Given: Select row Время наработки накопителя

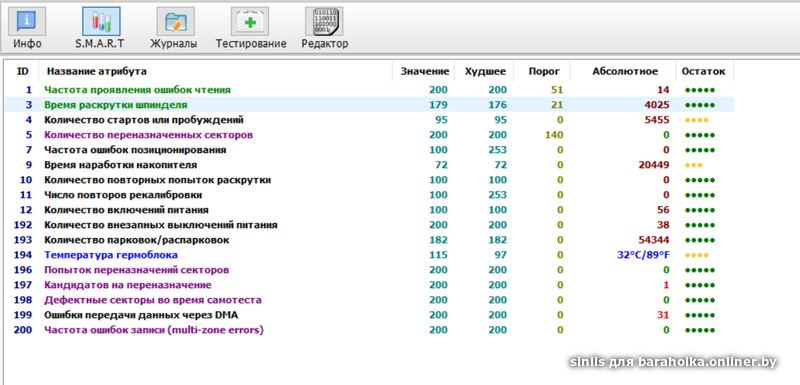Looking at the screenshot, I should (370, 165).
